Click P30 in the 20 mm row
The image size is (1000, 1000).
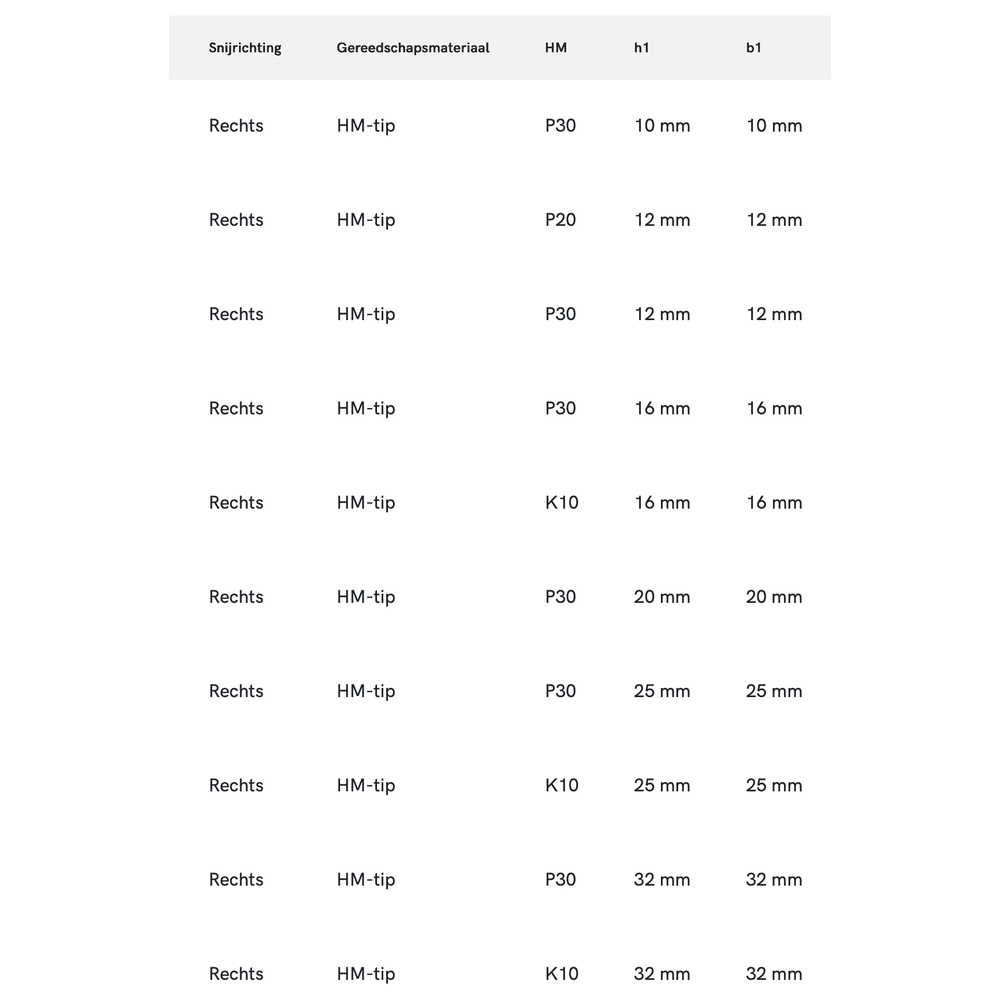tap(561, 597)
